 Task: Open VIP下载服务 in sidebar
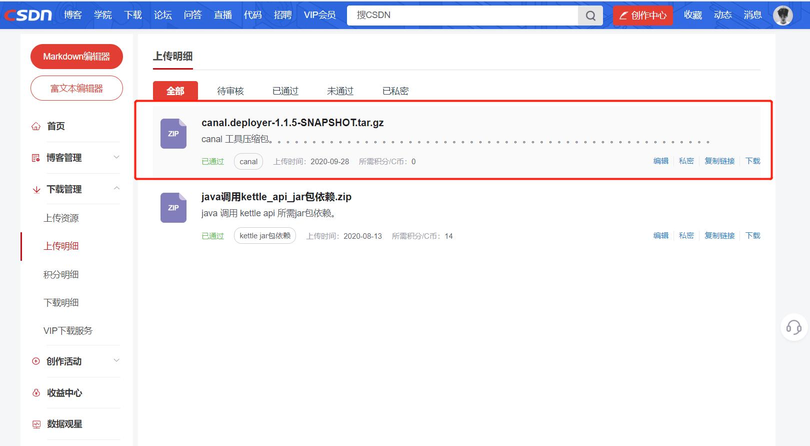[x=68, y=331]
